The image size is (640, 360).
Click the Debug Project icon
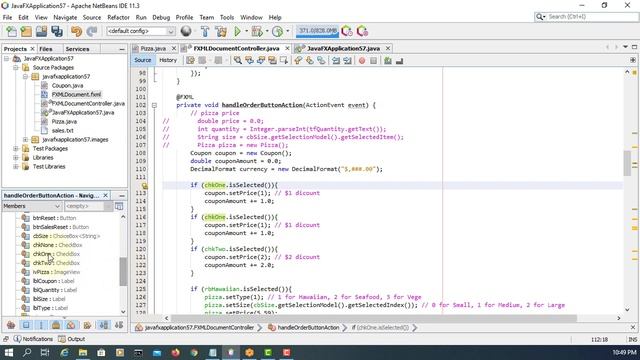point(257,31)
